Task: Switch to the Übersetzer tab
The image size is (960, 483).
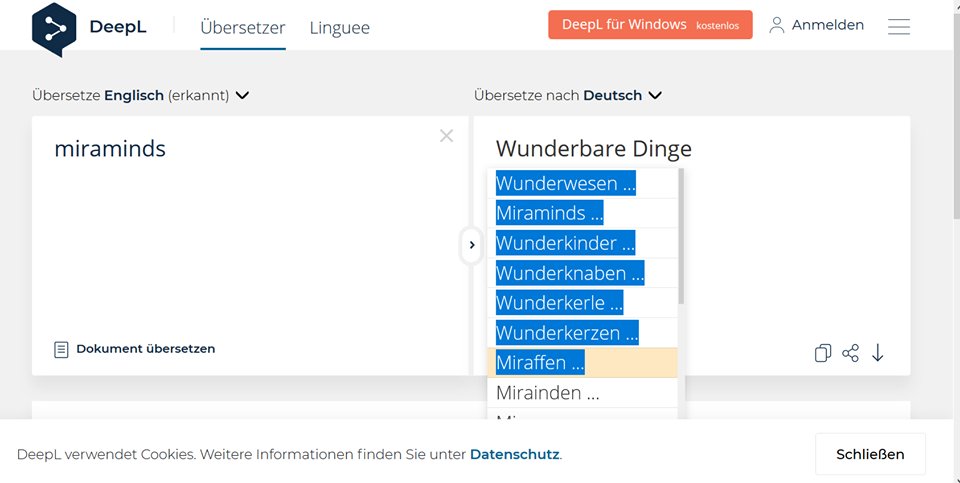Action: pos(242,28)
